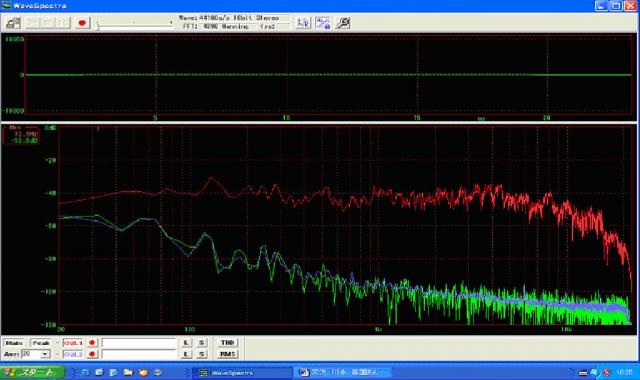Viewport: 640px width, 380px height.
Task: Start recording with the red record button
Action: [x=82, y=23]
